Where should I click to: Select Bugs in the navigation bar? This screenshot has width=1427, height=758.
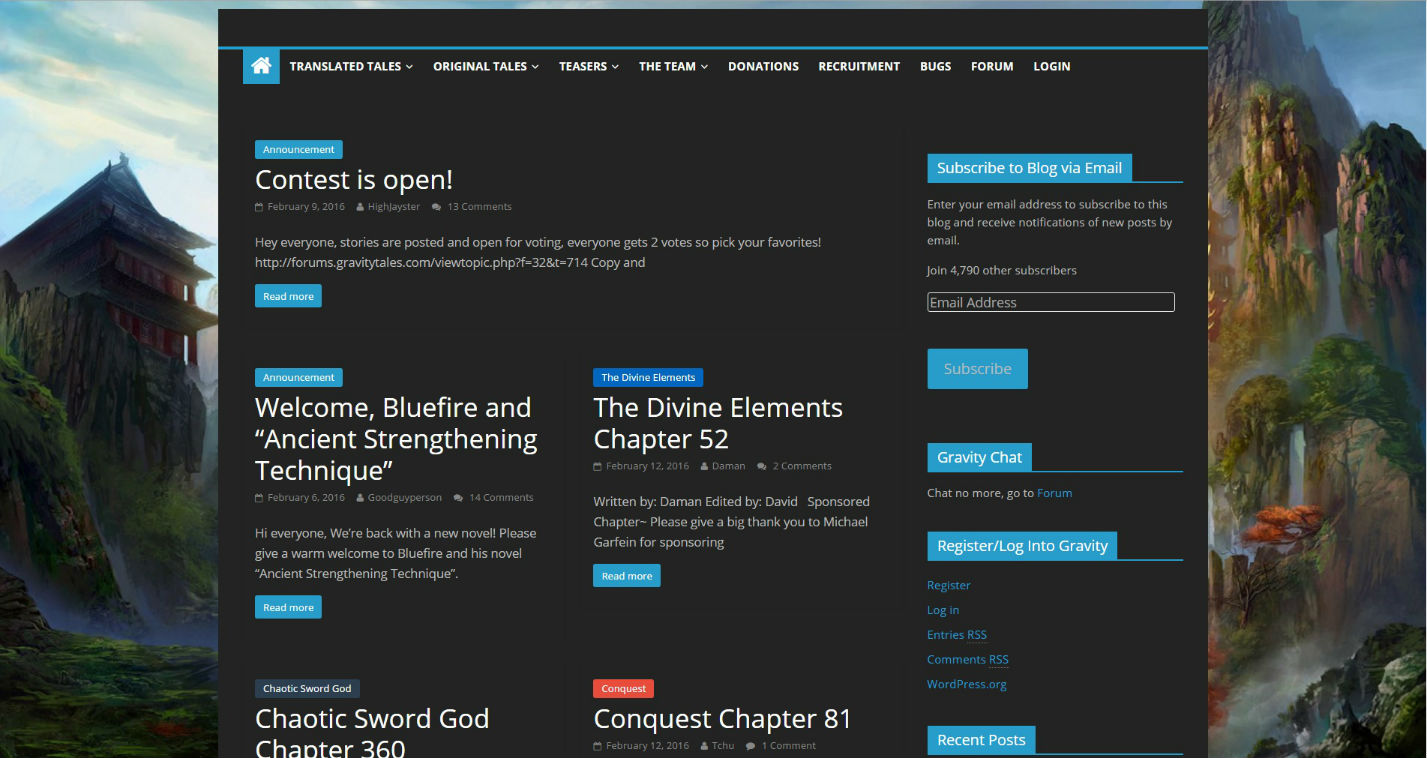pos(935,66)
